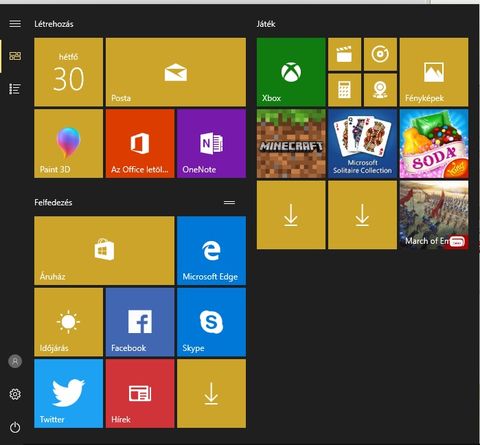This screenshot has height=445, width=480.
Task: Open the Facebook tile
Action: point(140,322)
